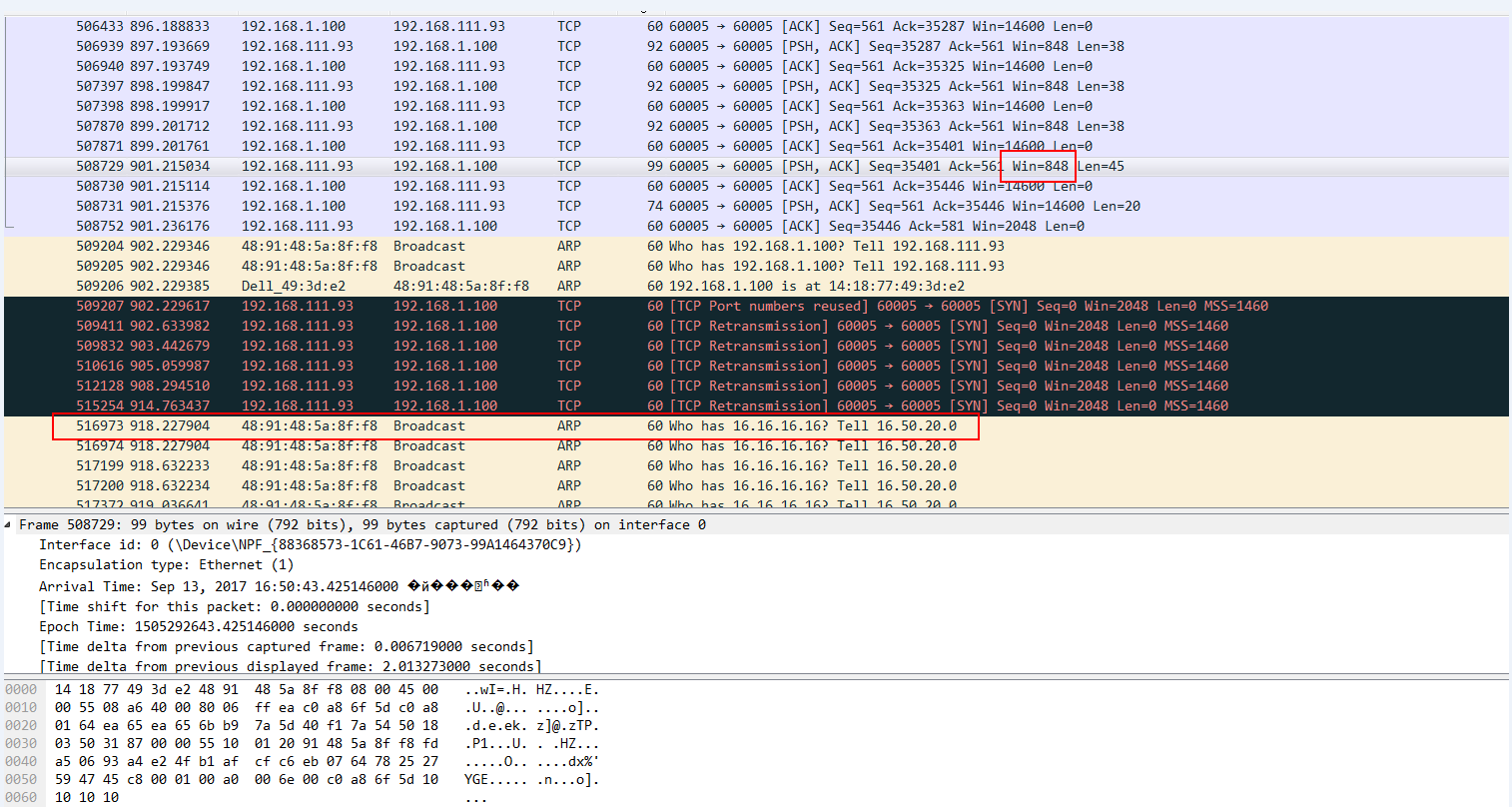
Task: Select Time delta from previous displayed frame
Action: pyautogui.click(x=291, y=666)
